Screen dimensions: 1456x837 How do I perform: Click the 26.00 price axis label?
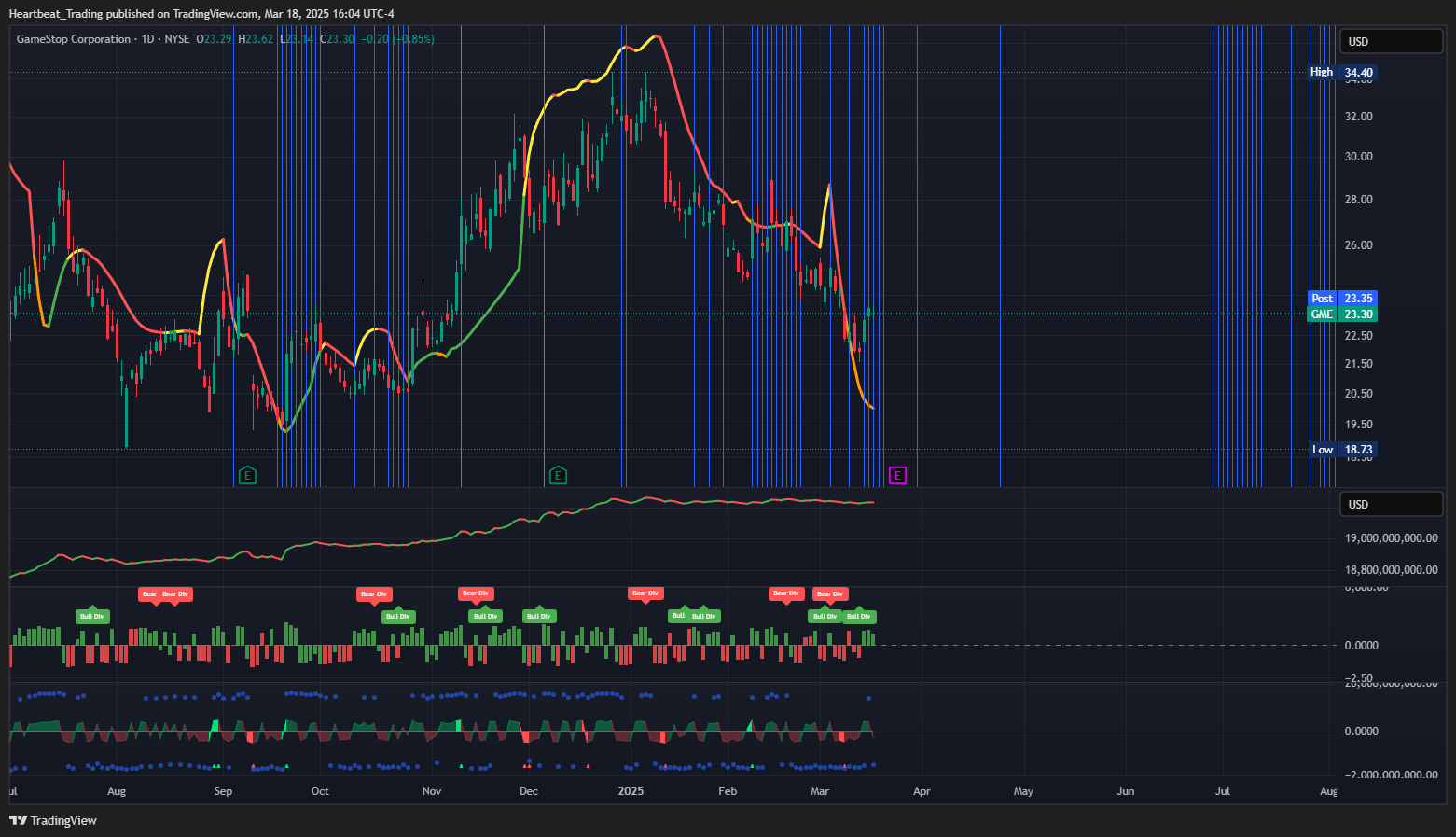tap(1358, 245)
